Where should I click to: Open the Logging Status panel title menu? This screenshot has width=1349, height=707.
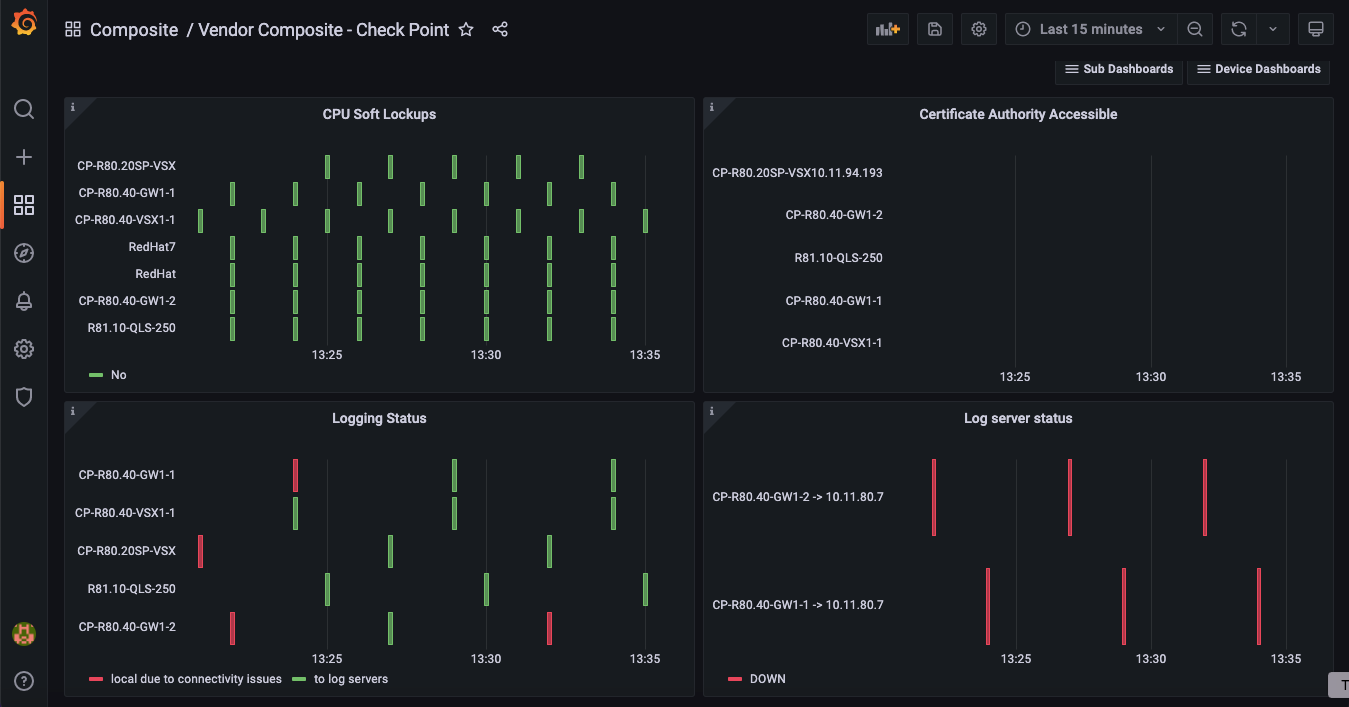coord(379,418)
